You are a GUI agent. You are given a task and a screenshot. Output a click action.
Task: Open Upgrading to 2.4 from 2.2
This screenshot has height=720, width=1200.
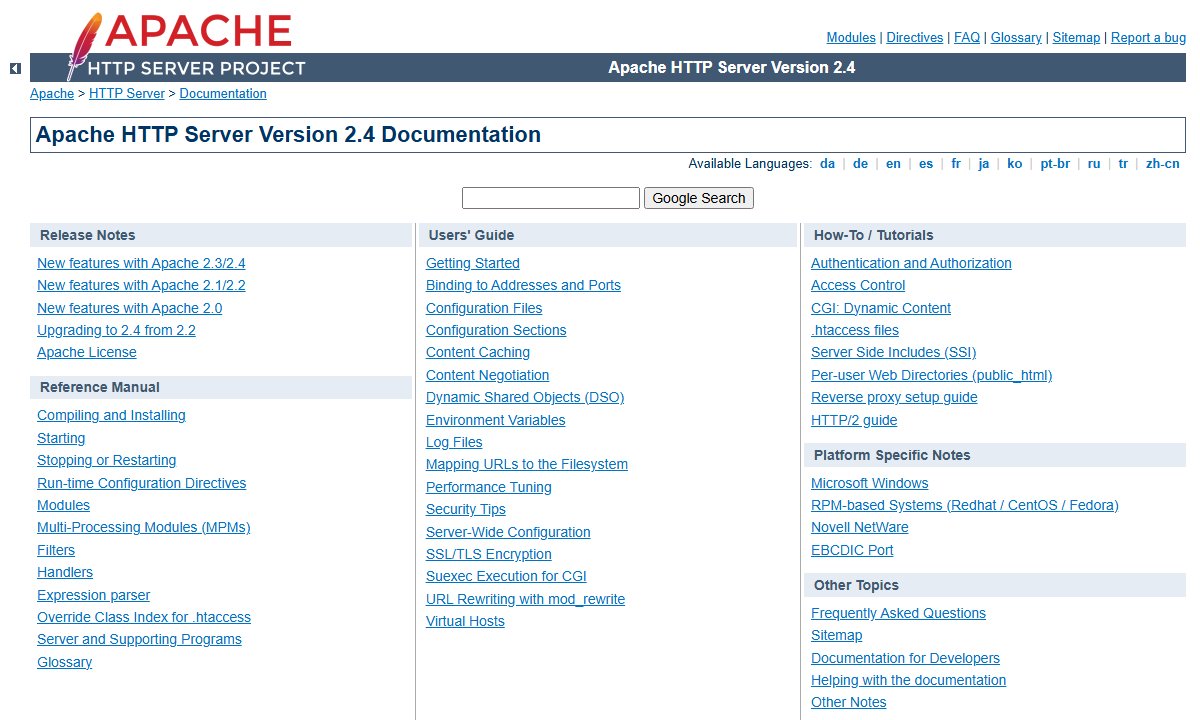tap(116, 331)
